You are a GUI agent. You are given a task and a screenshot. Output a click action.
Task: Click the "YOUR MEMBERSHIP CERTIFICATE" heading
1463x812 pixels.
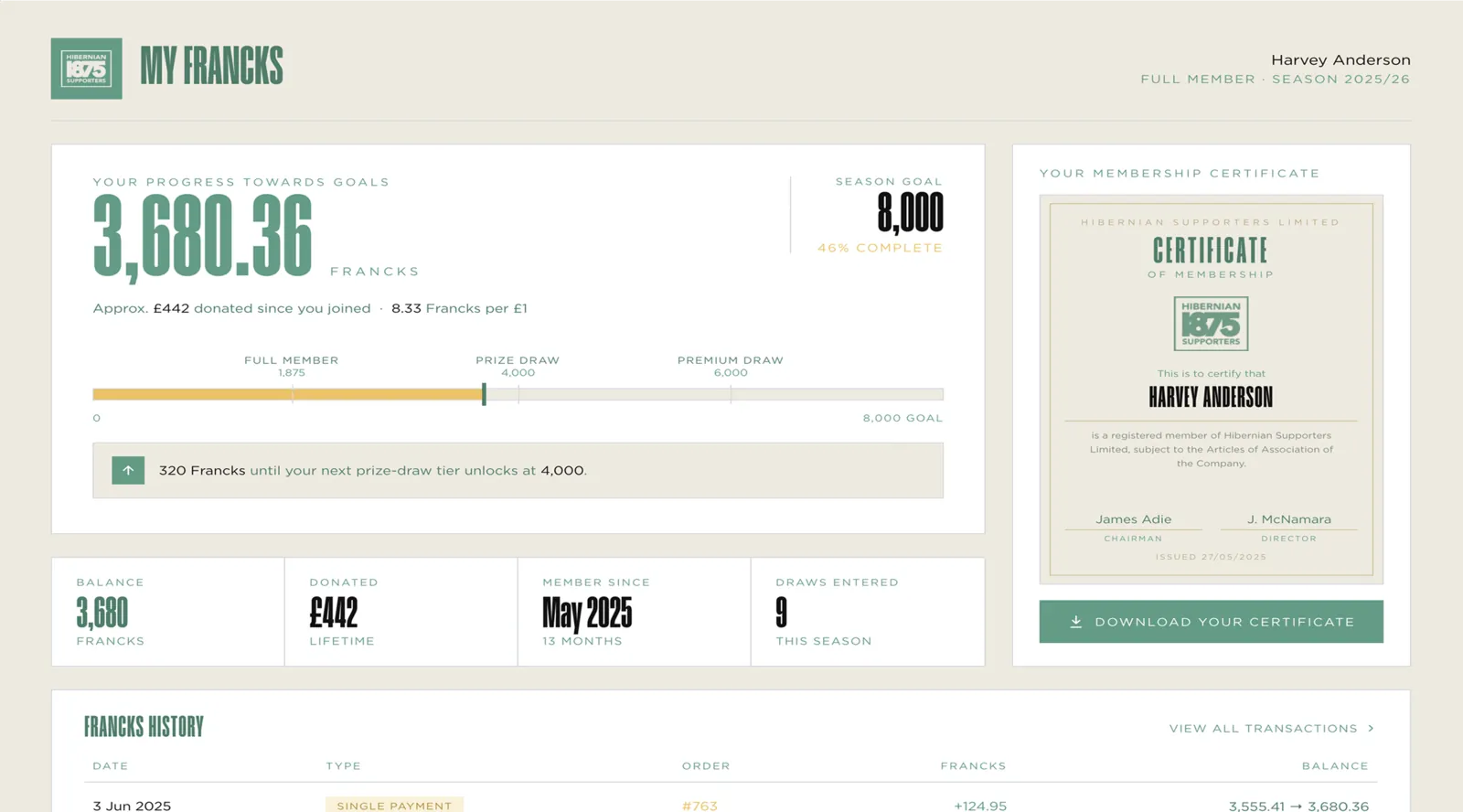[x=1180, y=174]
